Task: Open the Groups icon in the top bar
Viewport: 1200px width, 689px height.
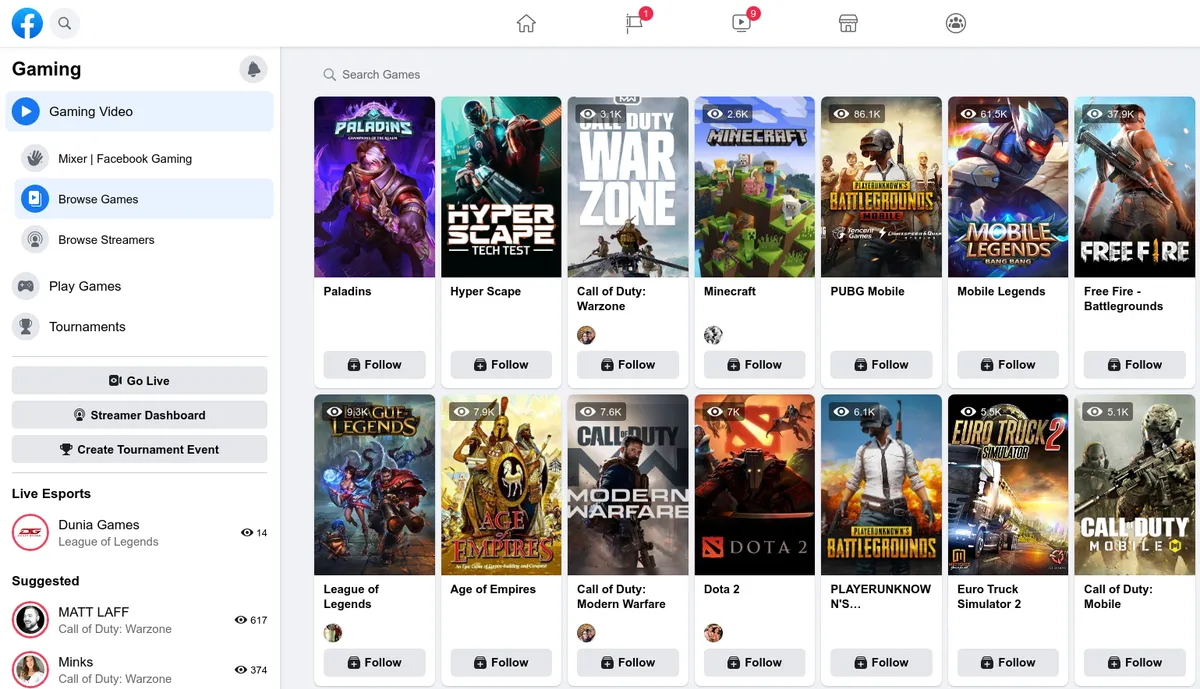Action: (955, 22)
